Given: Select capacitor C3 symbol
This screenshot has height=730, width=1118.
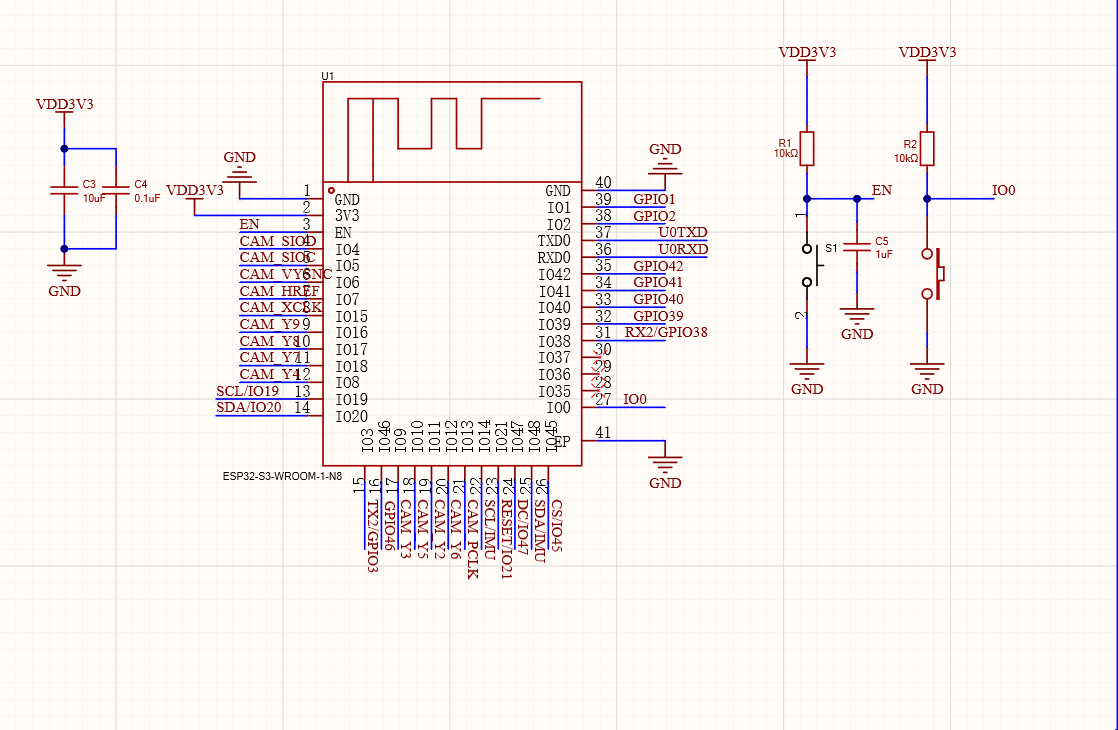Looking at the screenshot, I should (x=64, y=190).
